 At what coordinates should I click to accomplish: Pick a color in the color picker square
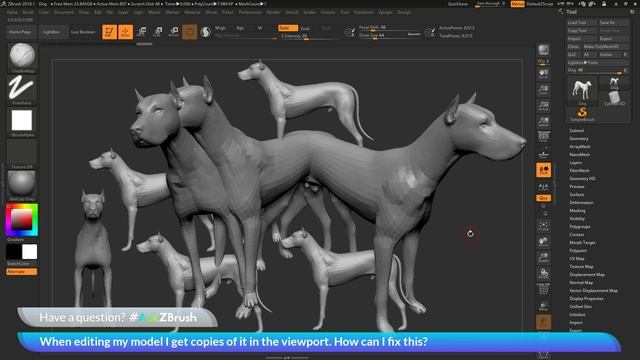click(x=21, y=220)
